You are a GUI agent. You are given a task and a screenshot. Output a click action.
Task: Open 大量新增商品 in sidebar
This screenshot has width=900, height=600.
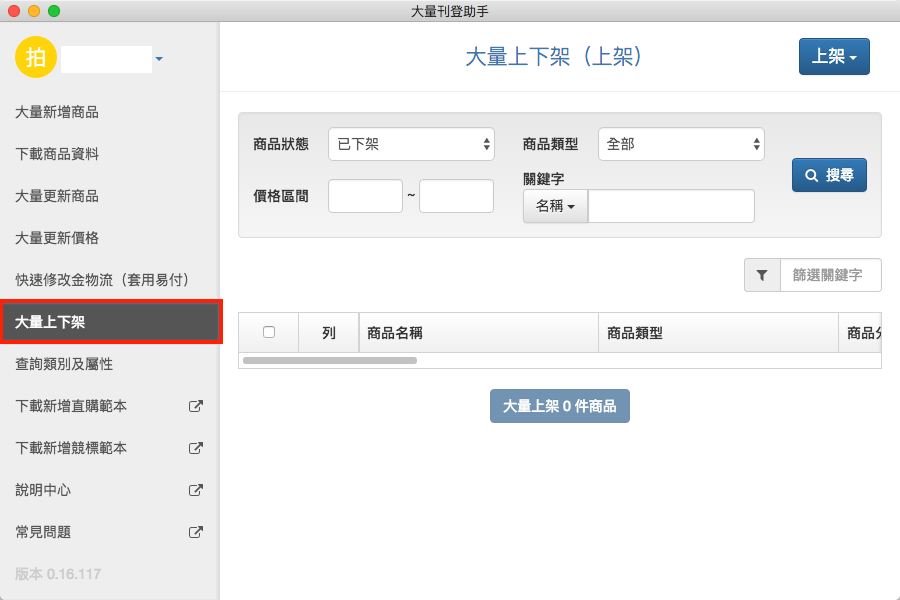click(x=57, y=112)
